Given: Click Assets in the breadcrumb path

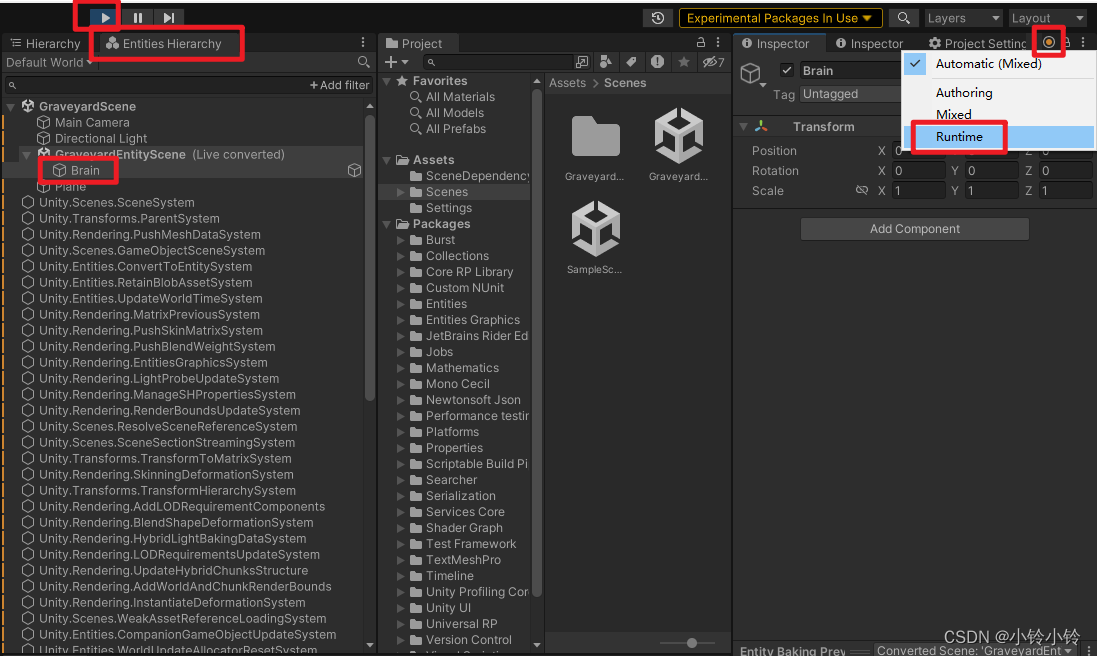Looking at the screenshot, I should (x=567, y=83).
